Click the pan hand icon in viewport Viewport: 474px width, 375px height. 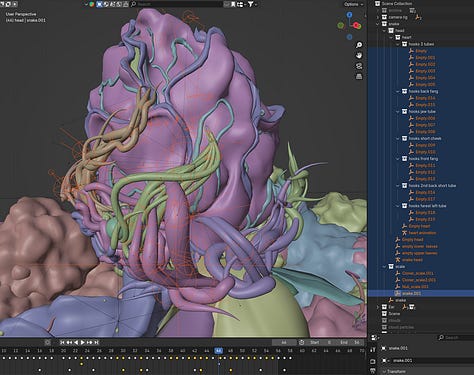pyautogui.click(x=359, y=55)
